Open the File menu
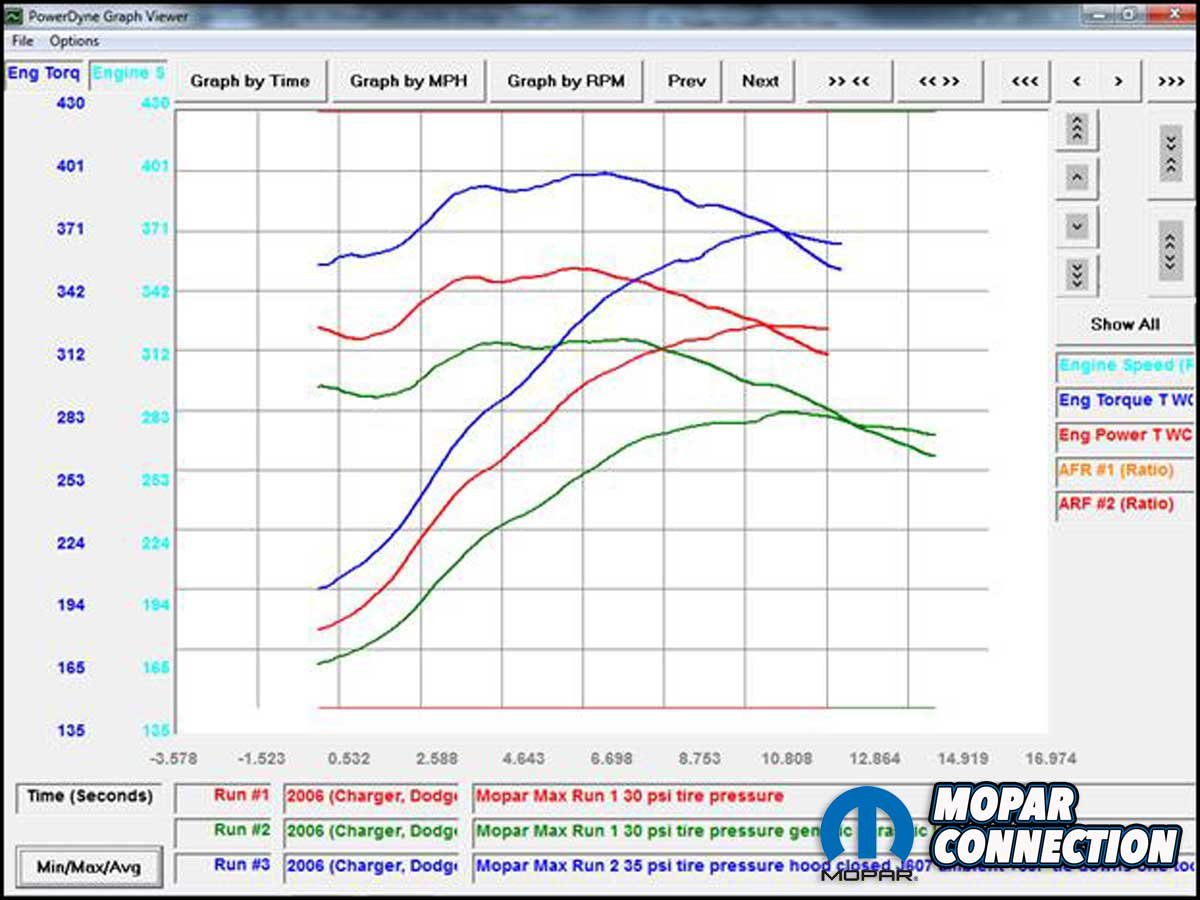Screen dimensions: 1200x900 [22, 41]
